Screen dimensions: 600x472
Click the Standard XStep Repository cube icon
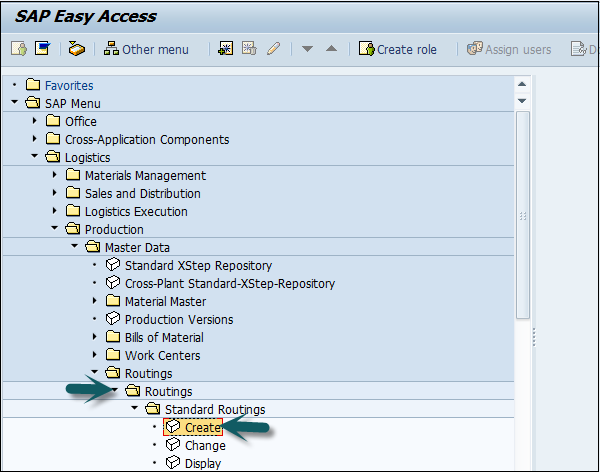coord(113,266)
